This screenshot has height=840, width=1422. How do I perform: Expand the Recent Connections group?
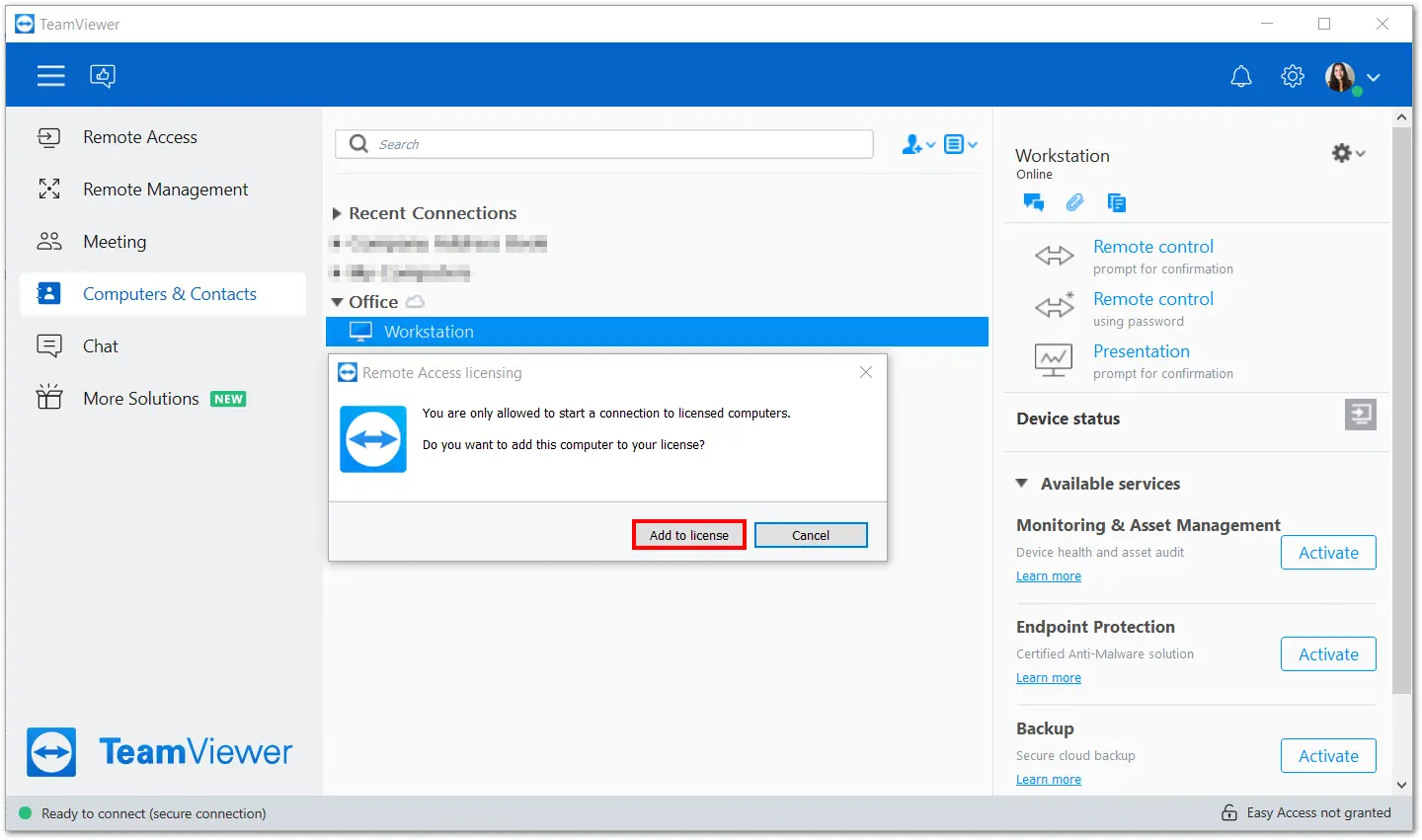[x=337, y=213]
